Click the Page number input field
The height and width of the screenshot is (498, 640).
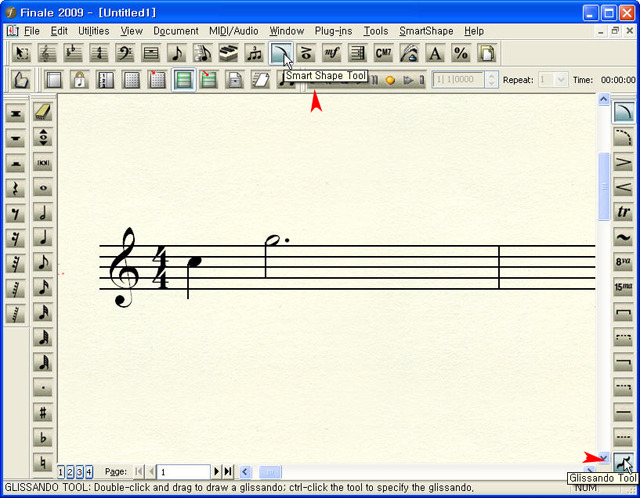182,471
